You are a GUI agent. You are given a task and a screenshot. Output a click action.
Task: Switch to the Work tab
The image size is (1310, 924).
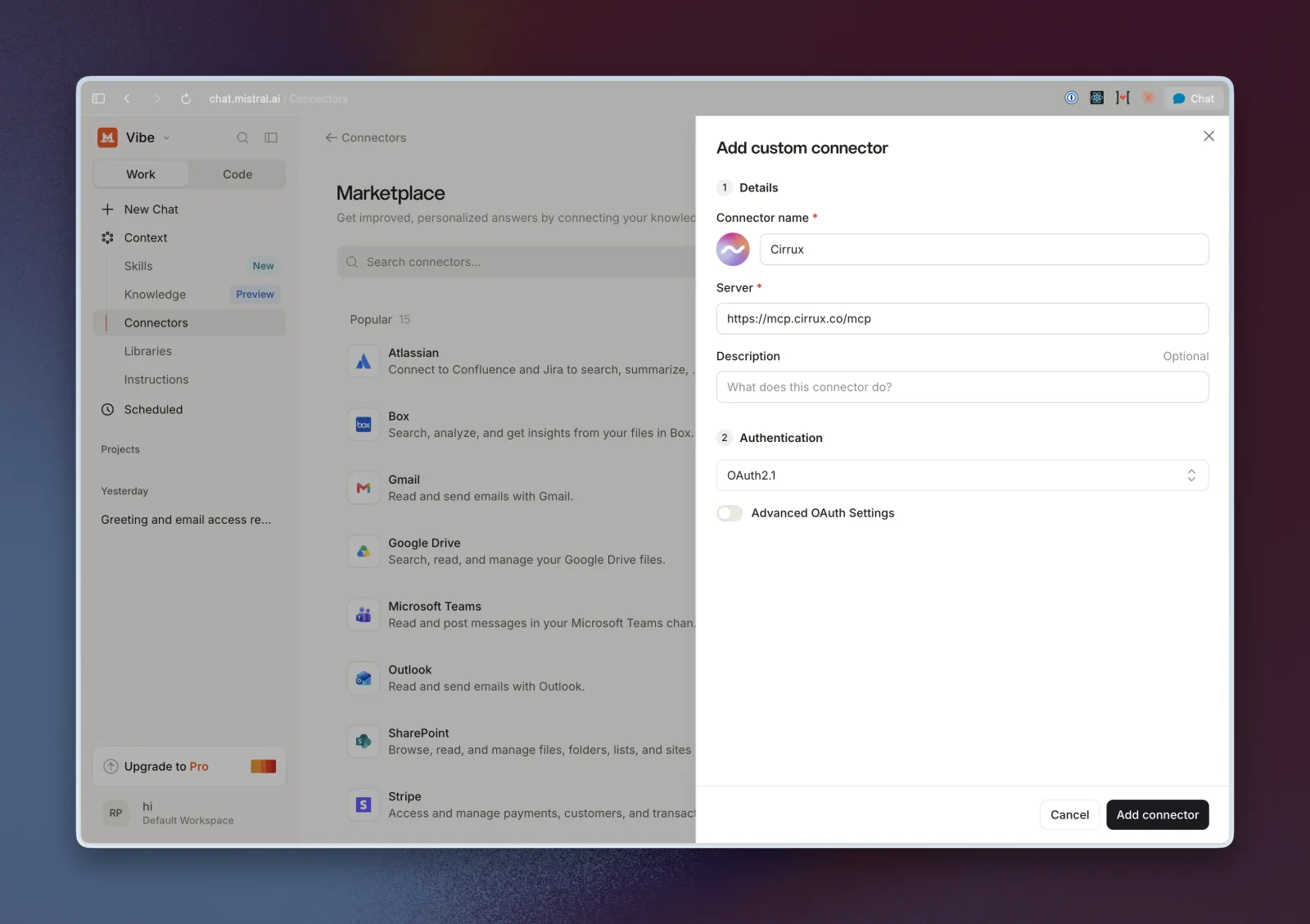[141, 174]
